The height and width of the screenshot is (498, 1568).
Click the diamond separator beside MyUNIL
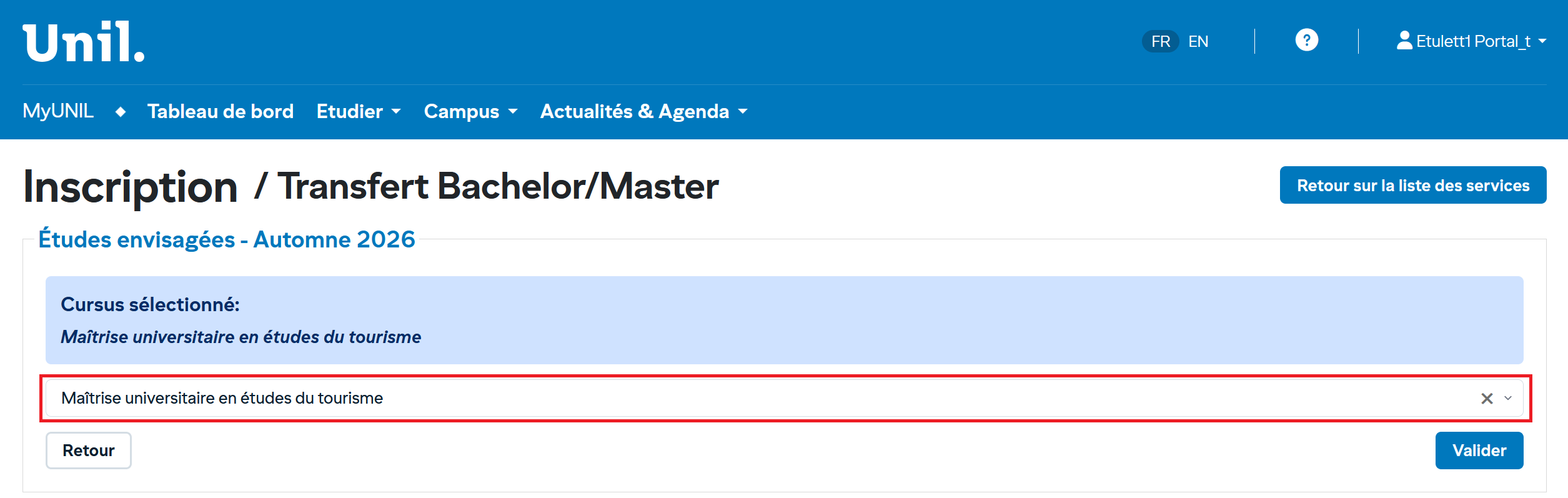121,112
